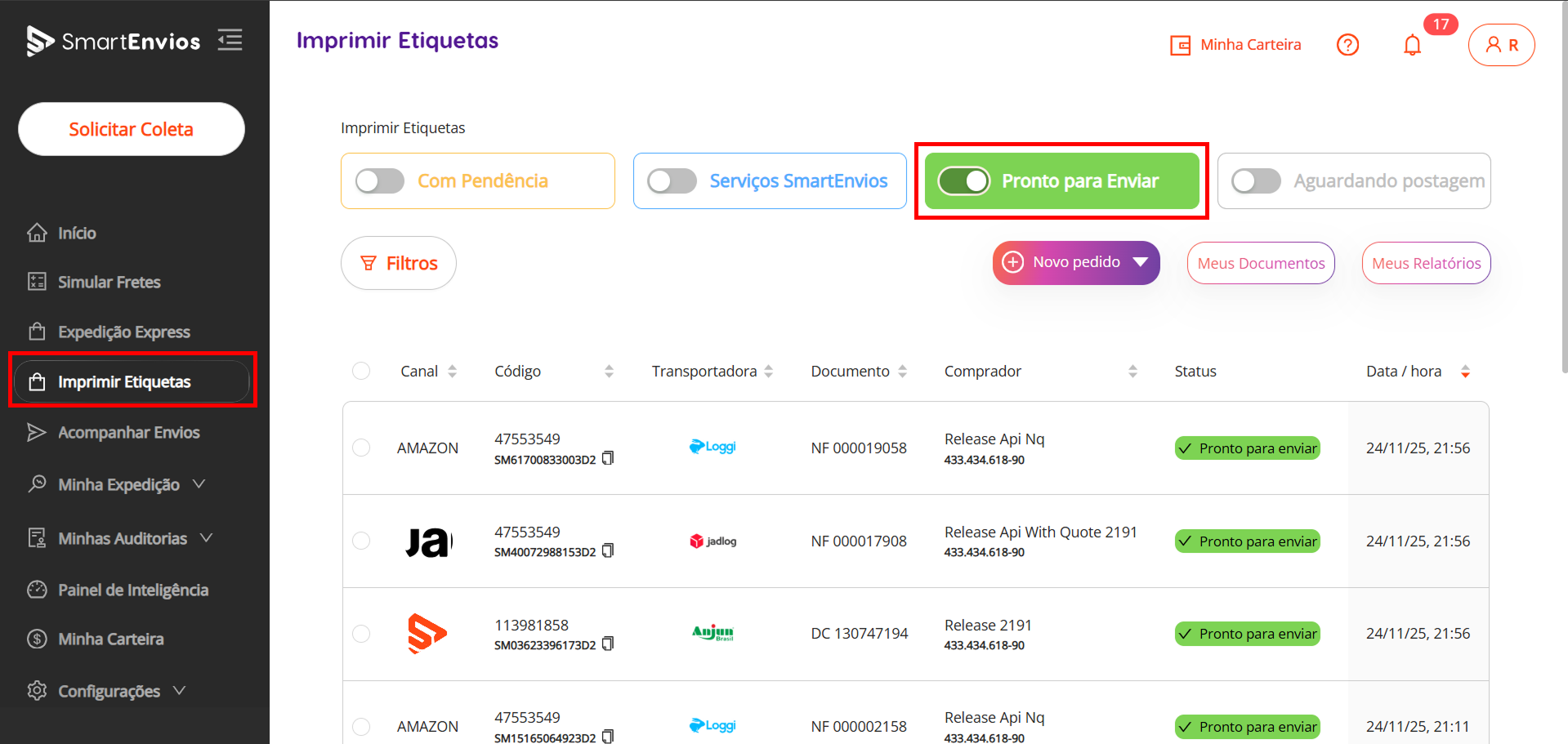Expand the Novo pedido dropdown
Image resolution: width=1568 pixels, height=744 pixels.
(x=1141, y=262)
